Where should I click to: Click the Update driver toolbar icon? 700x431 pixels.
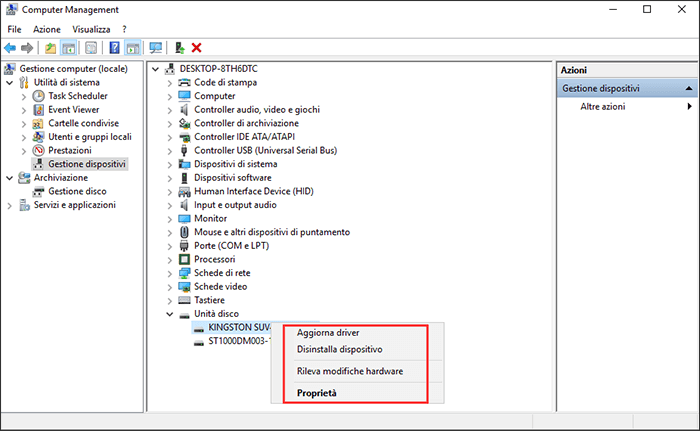pos(180,48)
